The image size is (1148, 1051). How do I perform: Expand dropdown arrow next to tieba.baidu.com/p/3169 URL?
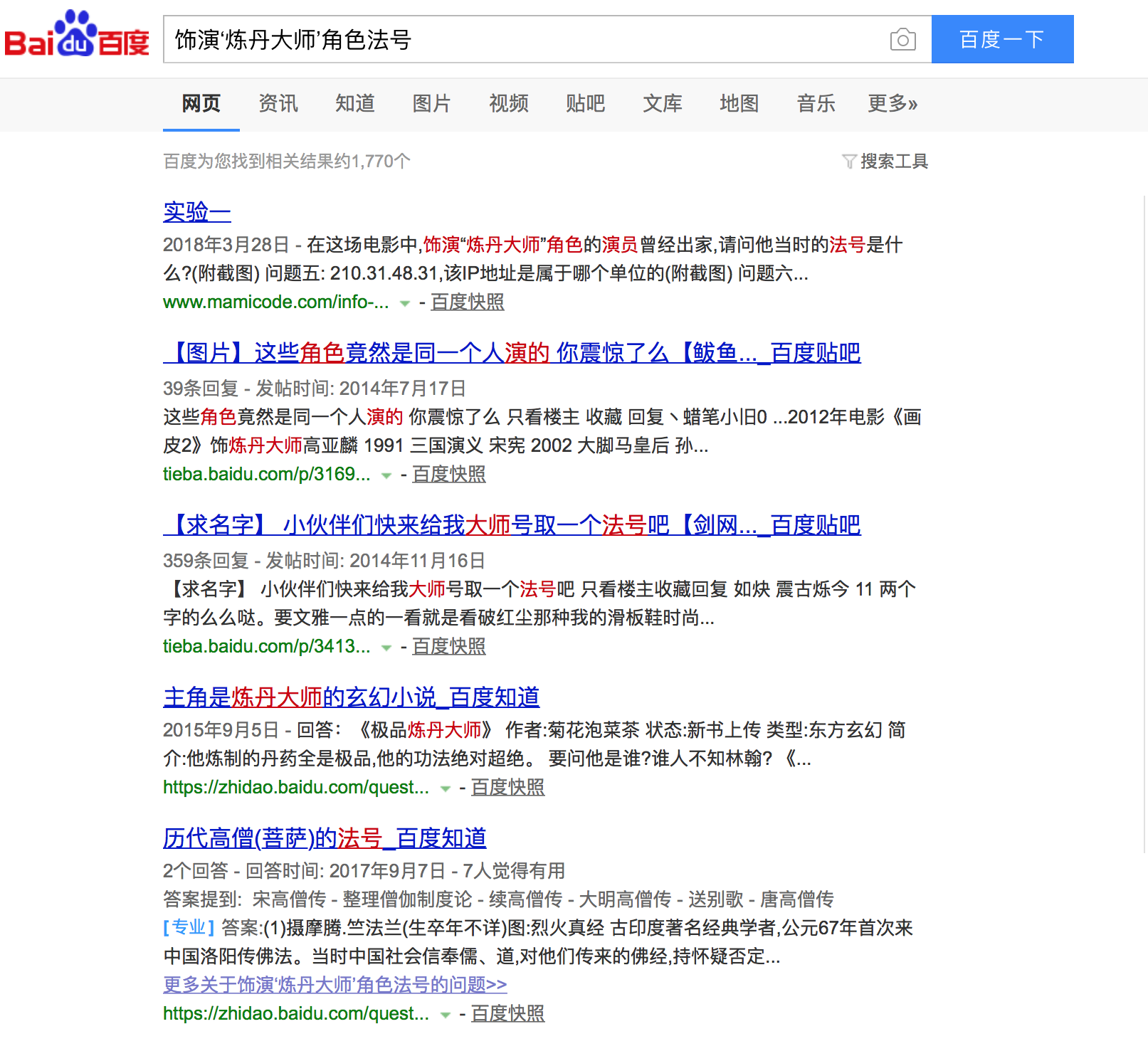386,475
